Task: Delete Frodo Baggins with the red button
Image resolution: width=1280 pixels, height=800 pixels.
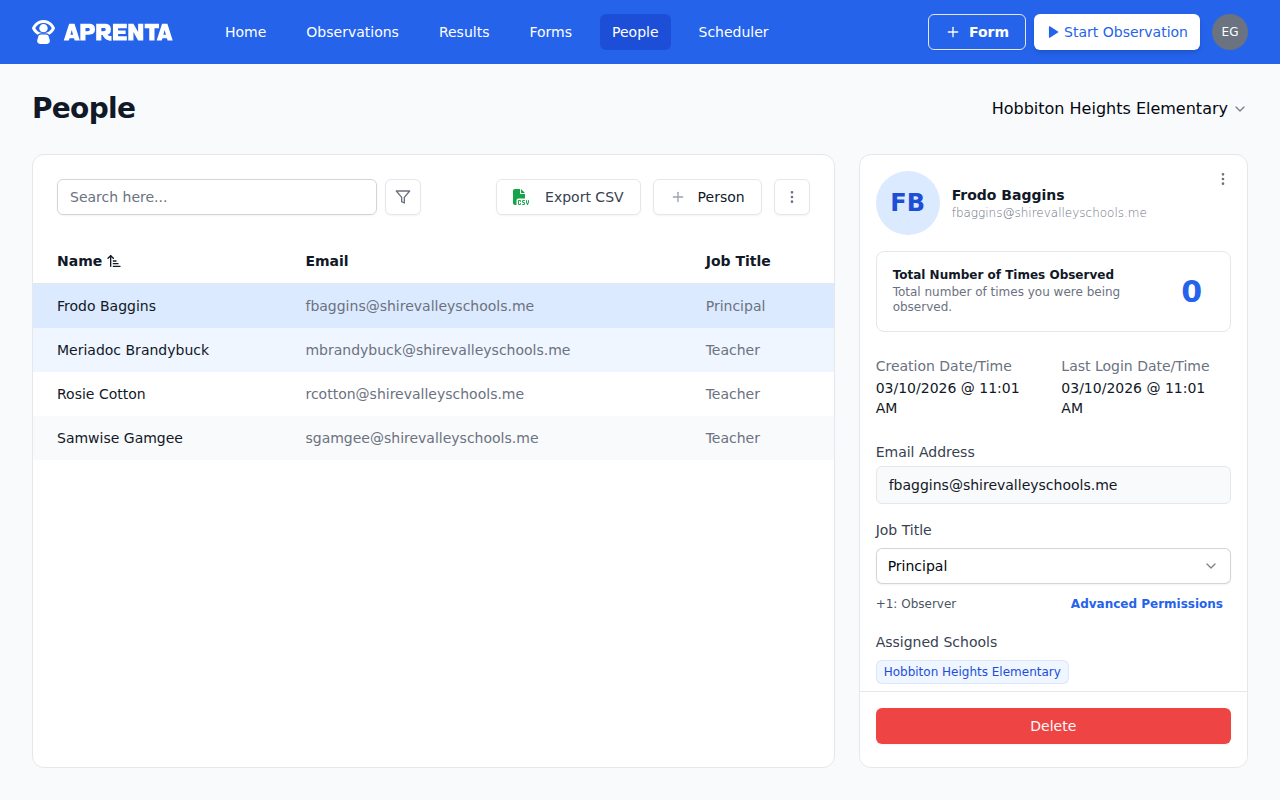Action: (1052, 726)
